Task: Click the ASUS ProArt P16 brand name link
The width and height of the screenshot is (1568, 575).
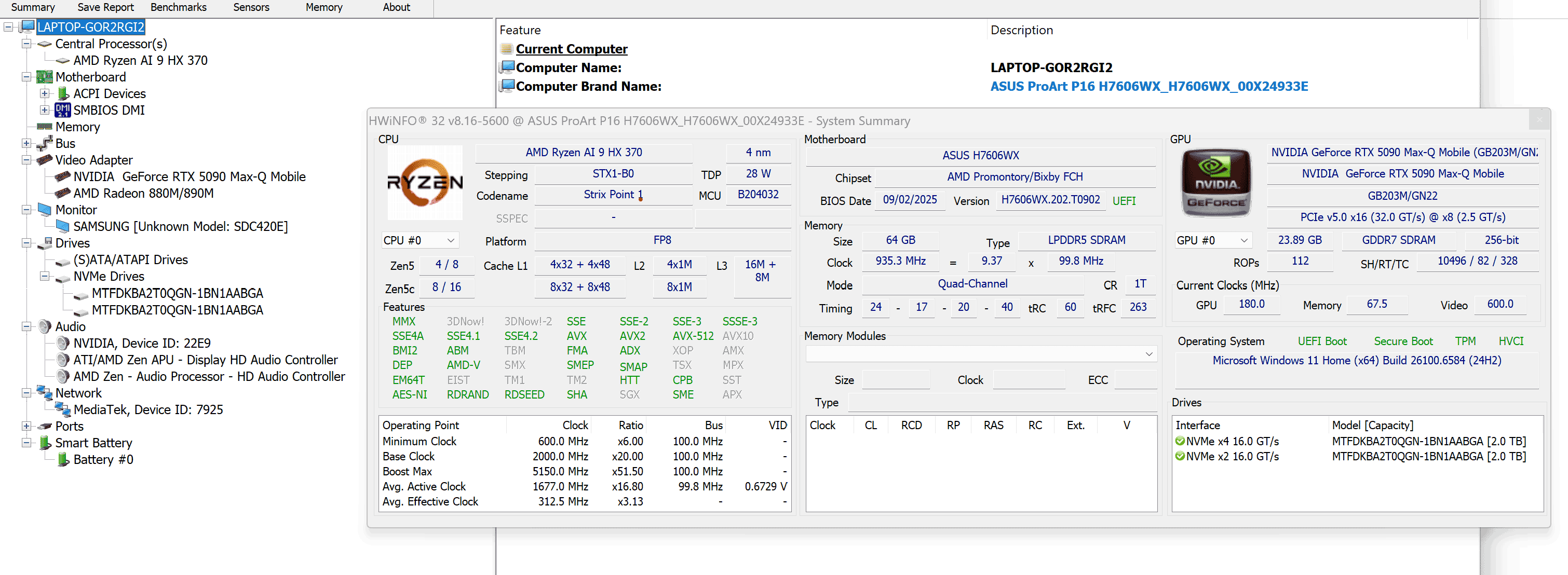Action: [1148, 86]
